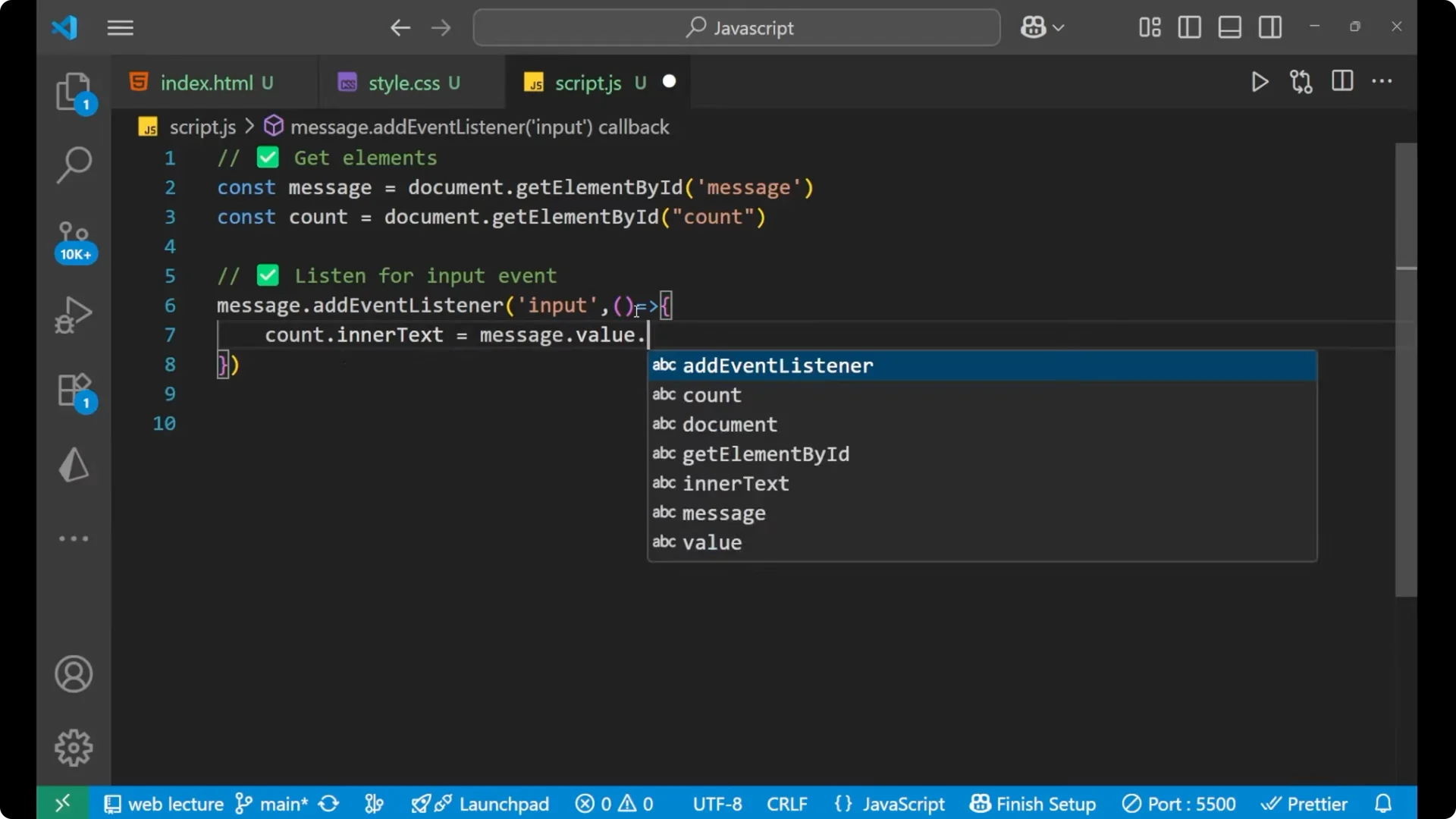The height and width of the screenshot is (819, 1456).
Task: Open the Run and Debug view
Action: click(x=73, y=314)
